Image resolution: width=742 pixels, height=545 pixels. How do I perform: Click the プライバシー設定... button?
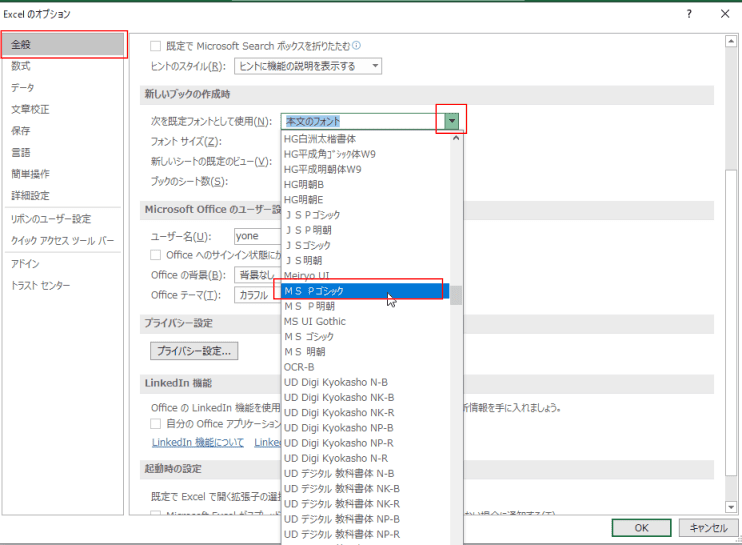pyautogui.click(x=194, y=351)
